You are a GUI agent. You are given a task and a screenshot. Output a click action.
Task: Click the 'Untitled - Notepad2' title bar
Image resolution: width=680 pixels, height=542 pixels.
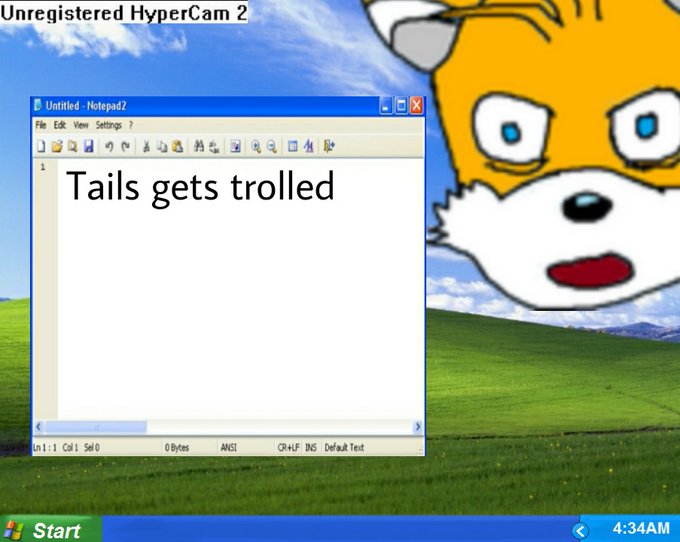[x=86, y=106]
